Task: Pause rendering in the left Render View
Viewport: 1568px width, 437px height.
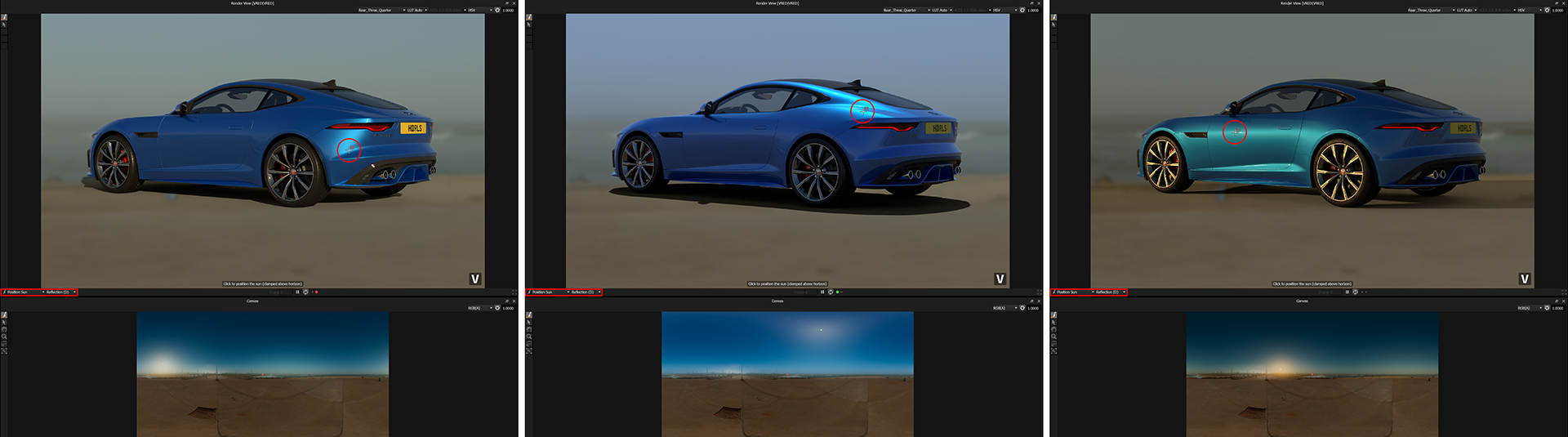Action: (297, 292)
